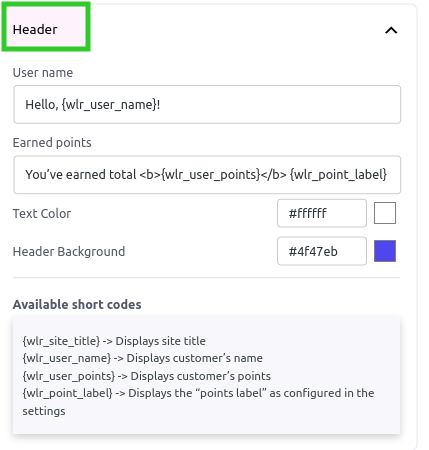Click the word settings in short codes box
This screenshot has height=450, width=429.
click(x=44, y=411)
